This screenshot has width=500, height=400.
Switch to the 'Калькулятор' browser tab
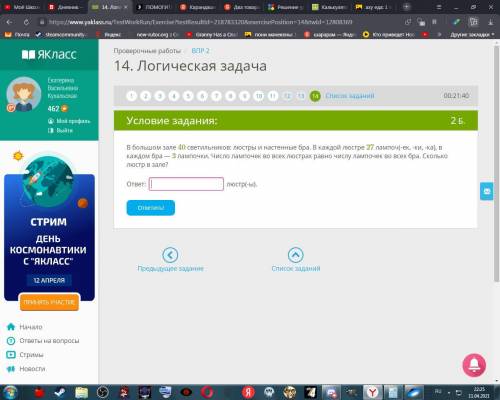330,7
